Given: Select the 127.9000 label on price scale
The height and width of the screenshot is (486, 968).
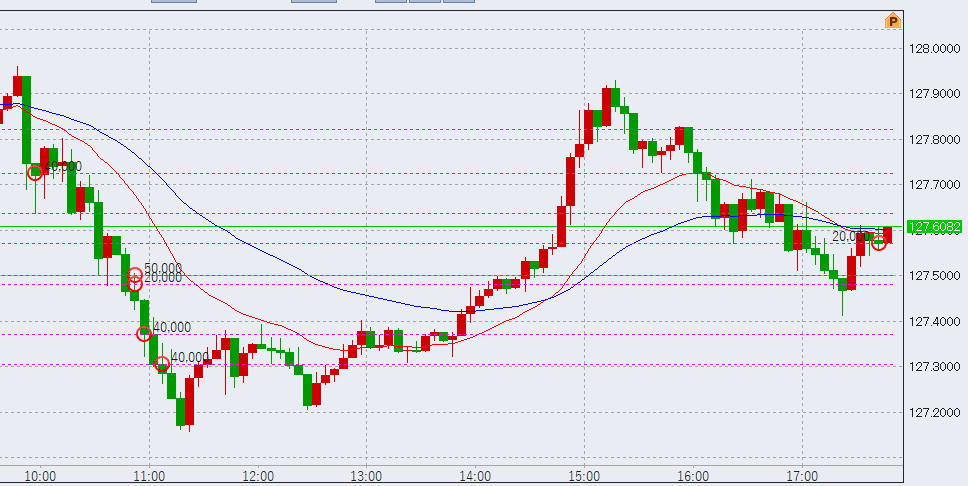Looking at the screenshot, I should click(934, 94).
